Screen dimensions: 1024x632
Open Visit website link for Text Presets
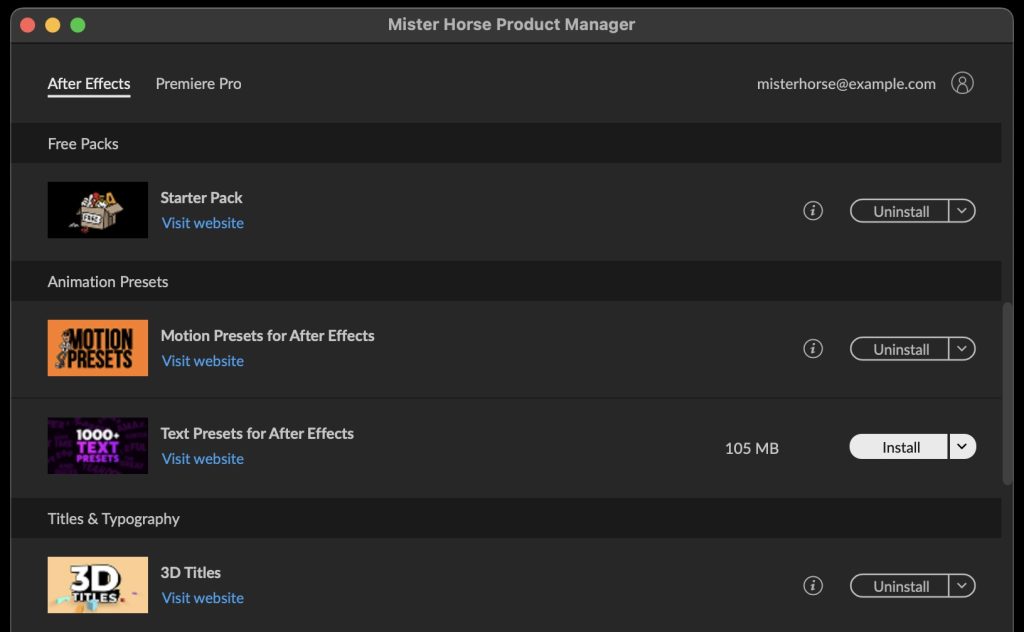[x=203, y=459]
